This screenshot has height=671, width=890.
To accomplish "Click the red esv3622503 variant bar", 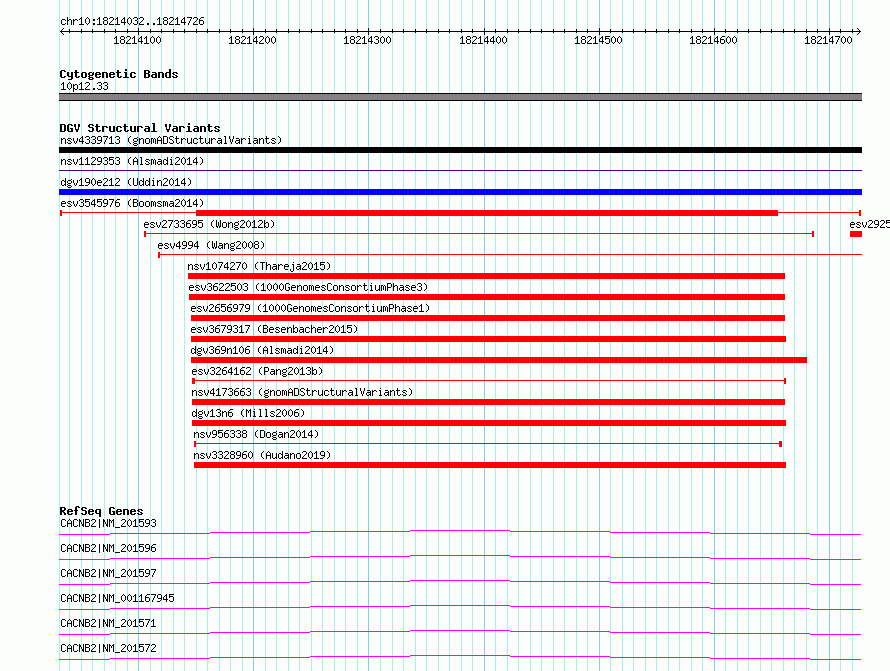I will click(x=487, y=297).
